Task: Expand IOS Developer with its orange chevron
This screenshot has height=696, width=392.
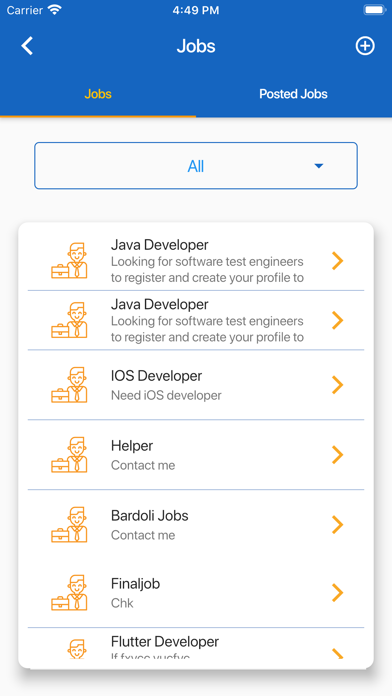Action: [x=338, y=384]
